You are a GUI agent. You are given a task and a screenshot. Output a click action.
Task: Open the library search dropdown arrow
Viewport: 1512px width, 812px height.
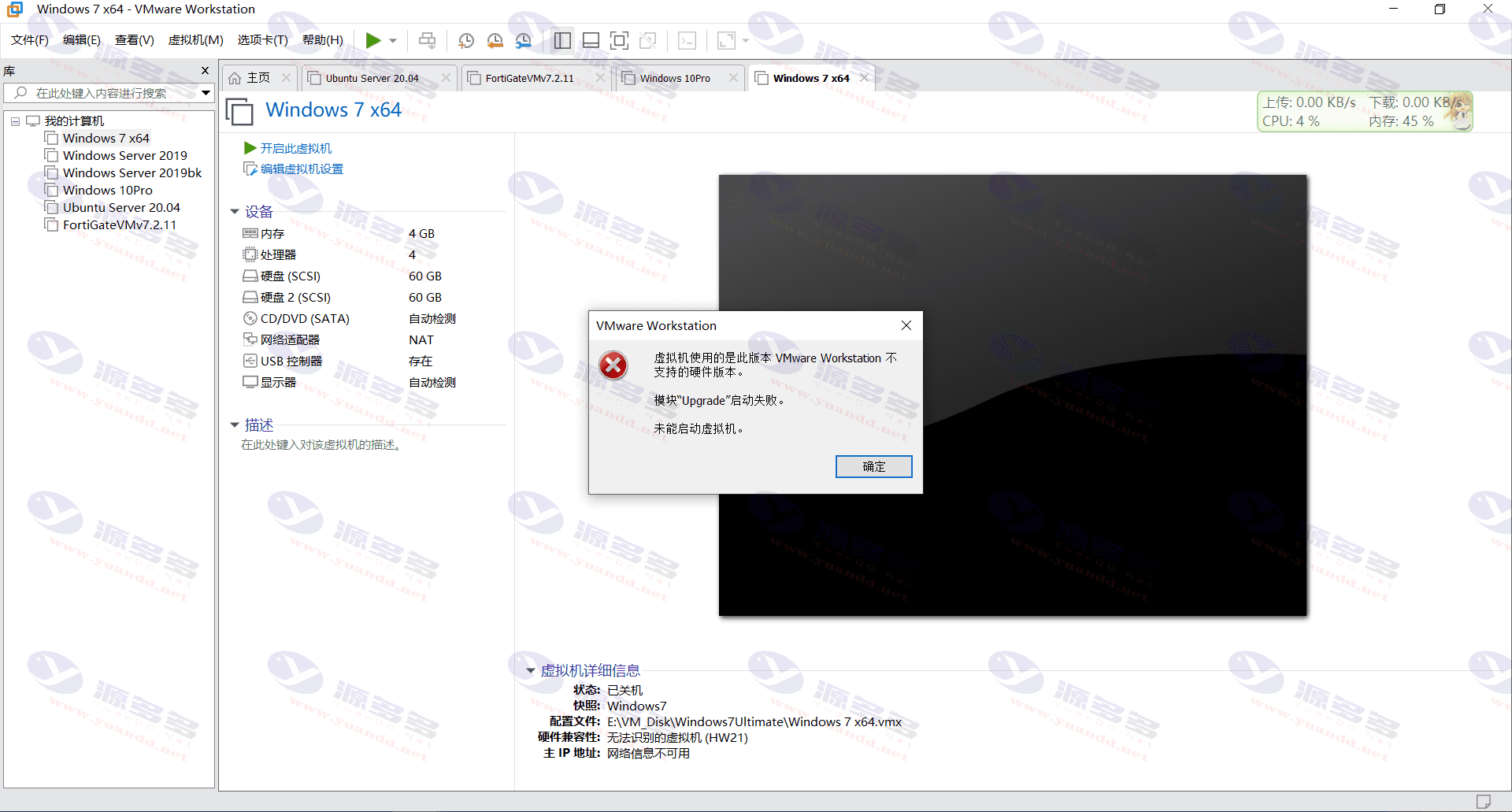coord(206,93)
